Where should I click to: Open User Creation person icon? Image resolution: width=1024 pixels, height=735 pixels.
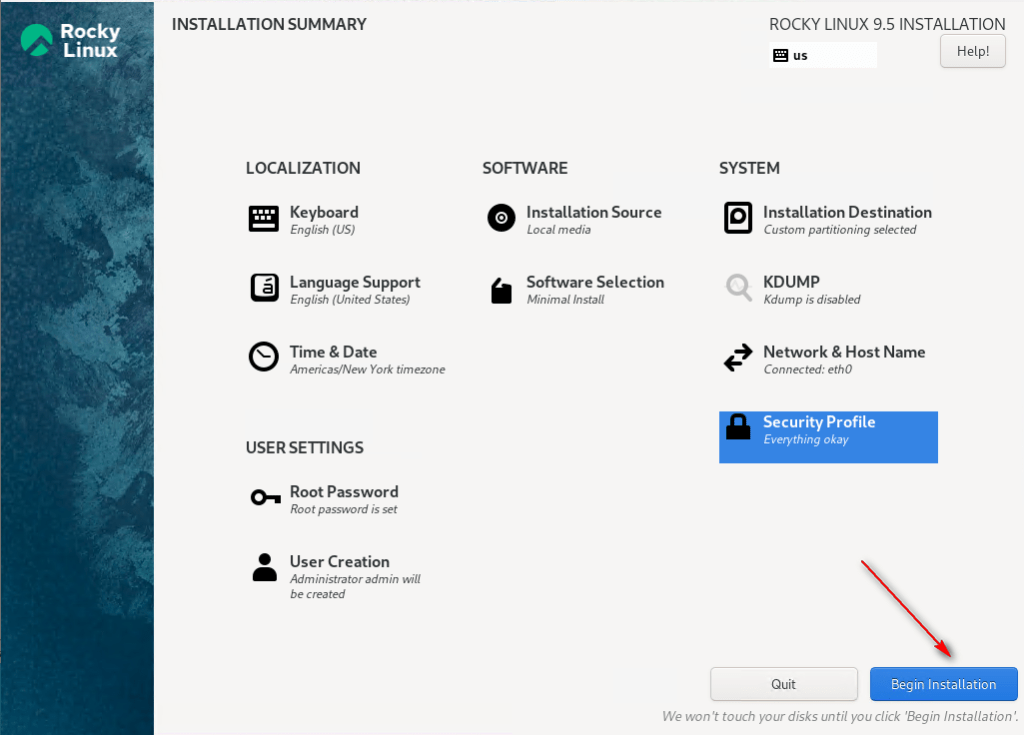click(x=264, y=567)
